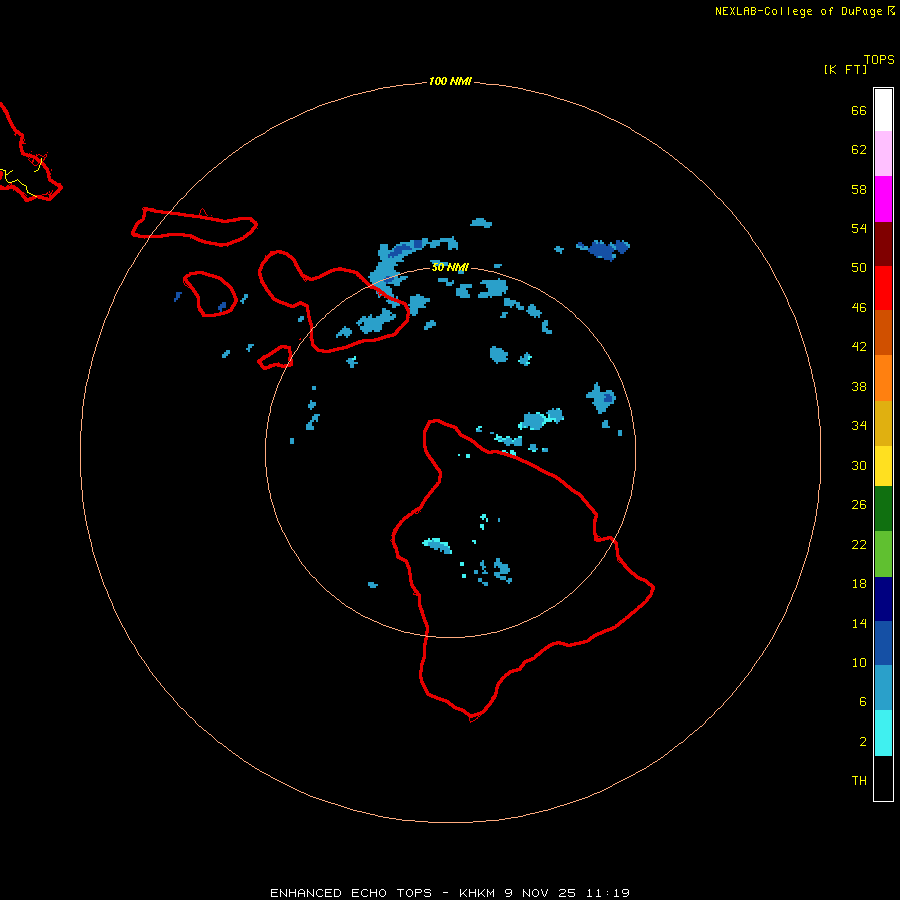Pick the orange 42 kft legend swatch
900x900 pixels.
[883, 378]
